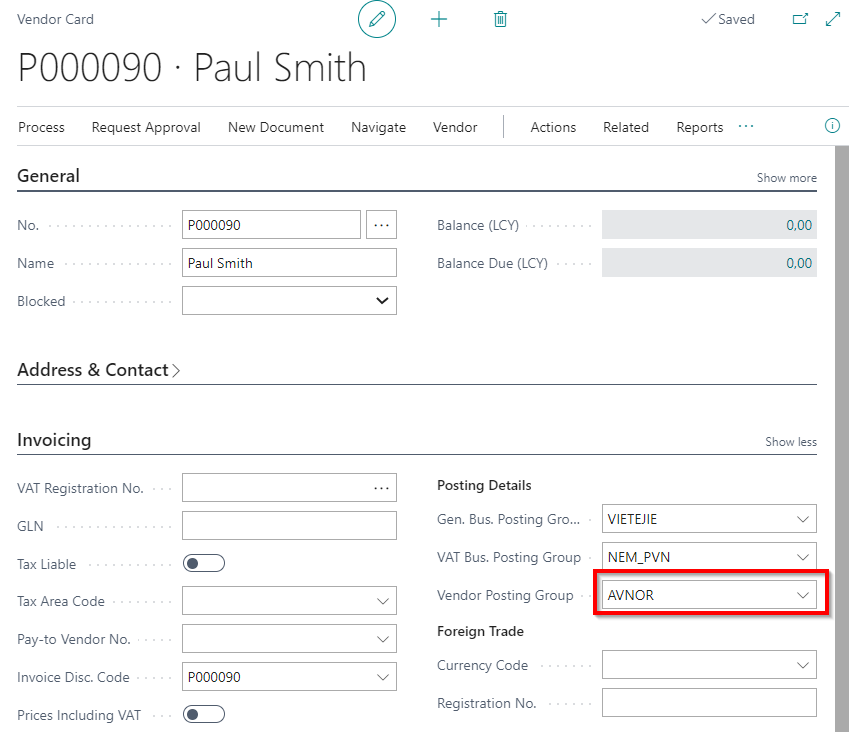
Task: Open Invoice Disc. Code dropdown
Action: click(x=383, y=677)
